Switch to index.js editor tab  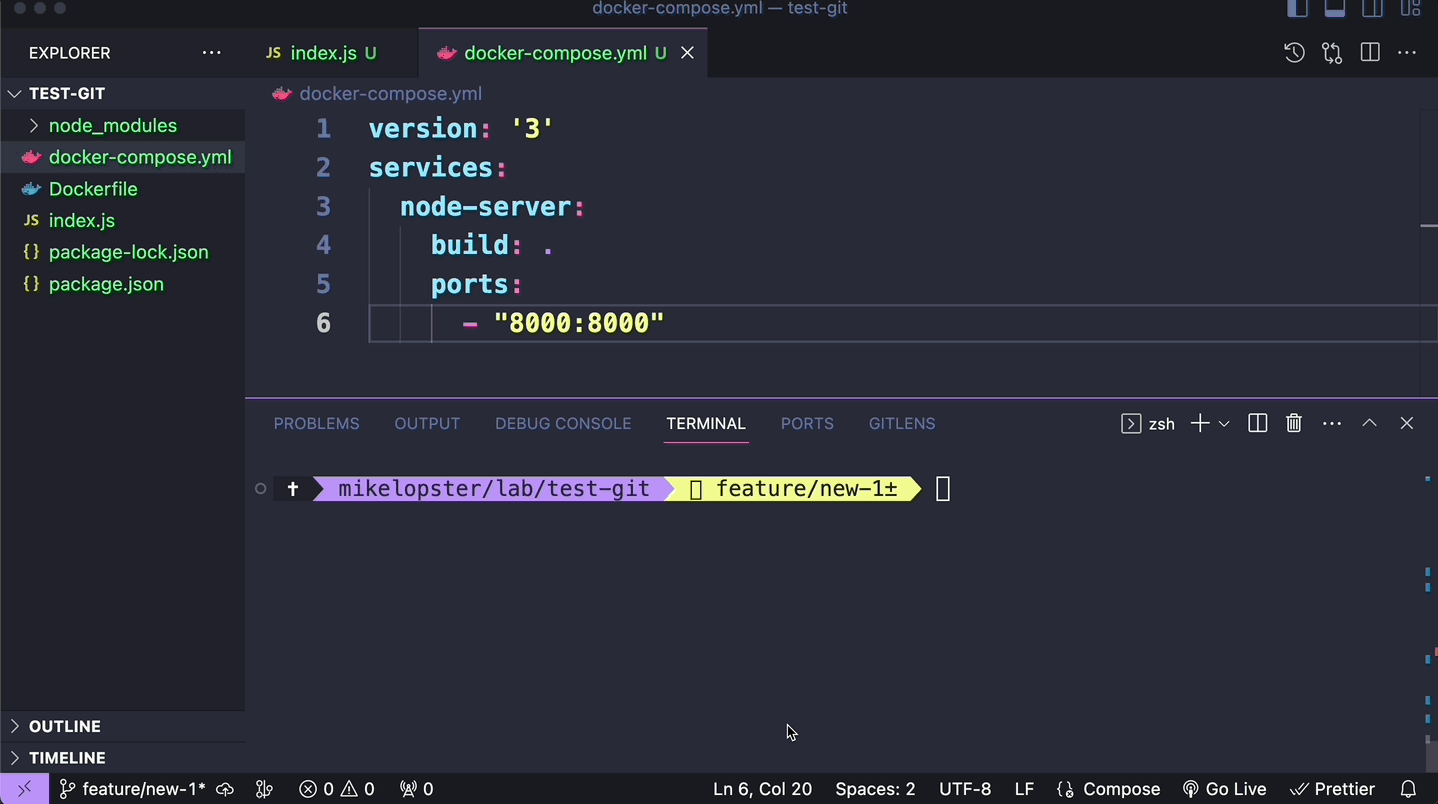click(x=322, y=53)
